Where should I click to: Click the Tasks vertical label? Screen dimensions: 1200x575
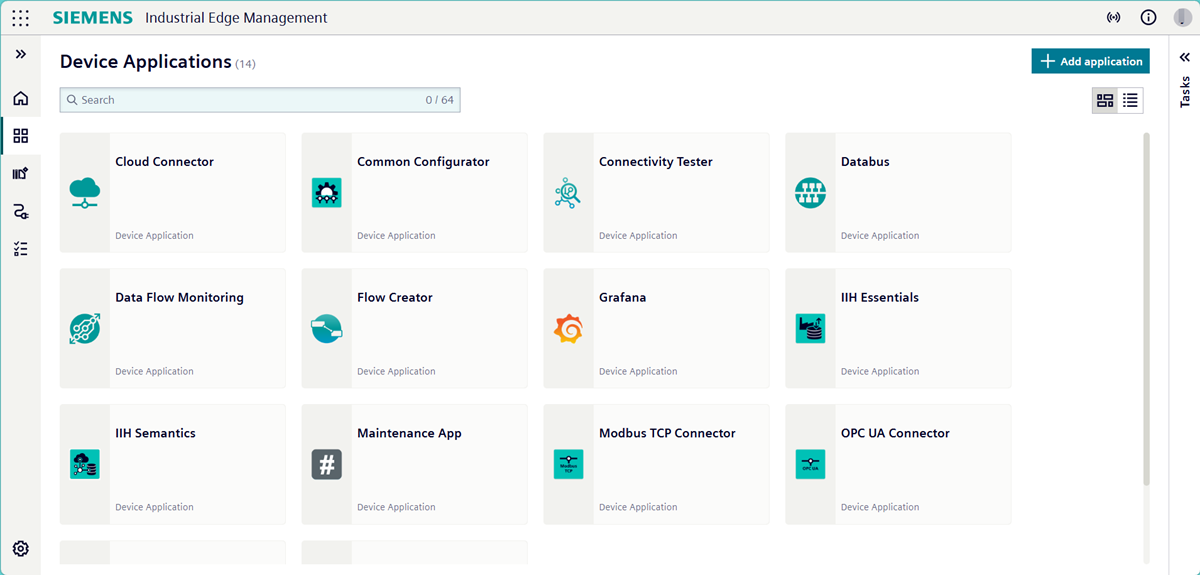(1185, 92)
